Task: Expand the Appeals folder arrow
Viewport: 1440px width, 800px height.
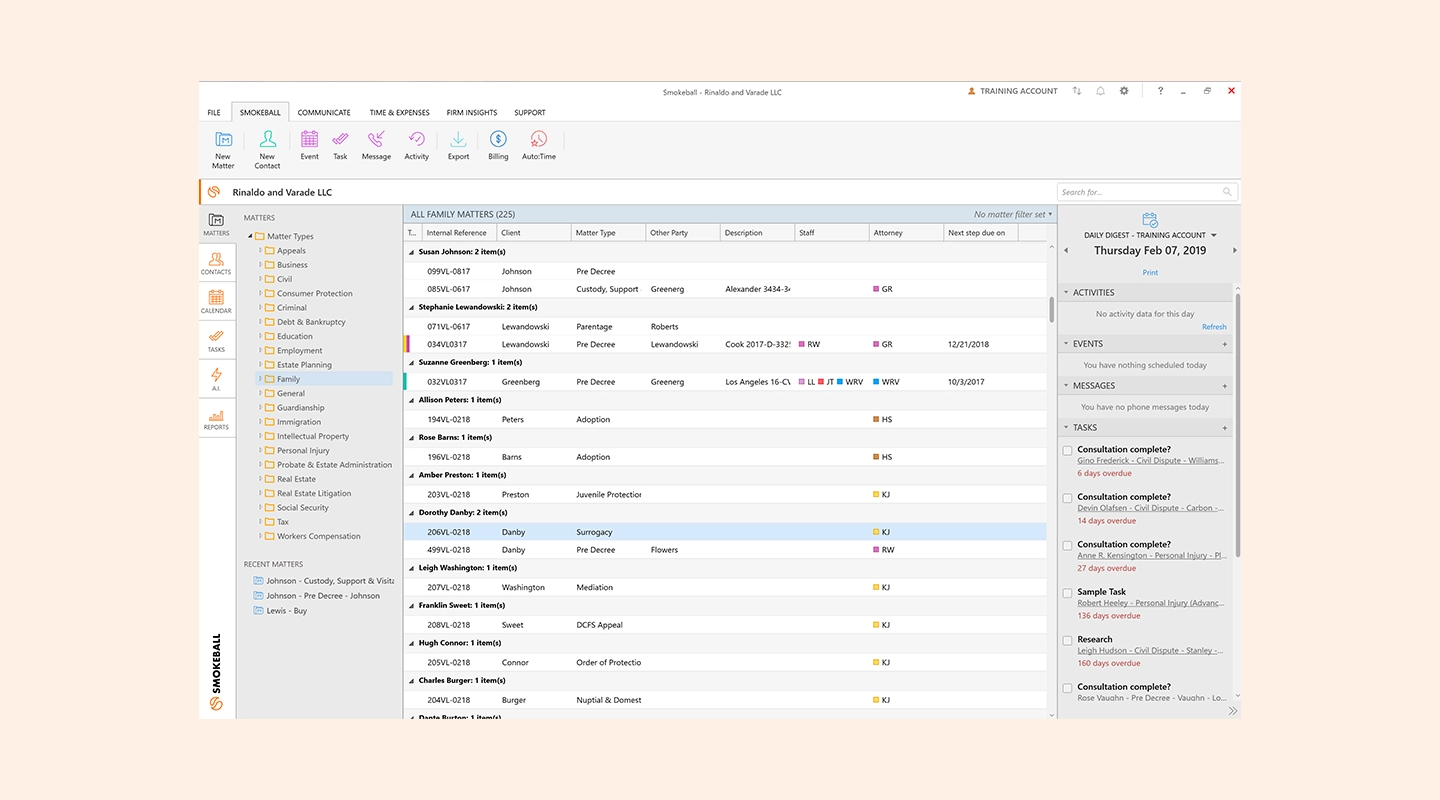Action: (260, 251)
